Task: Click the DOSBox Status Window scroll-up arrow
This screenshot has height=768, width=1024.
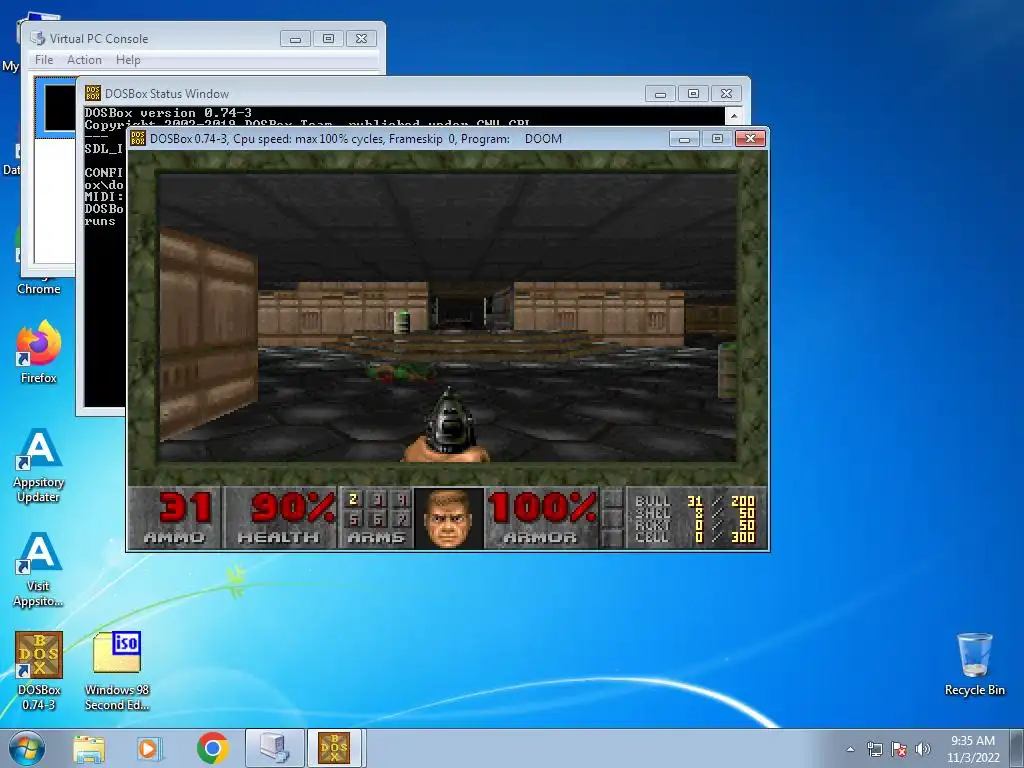Action: tap(734, 116)
